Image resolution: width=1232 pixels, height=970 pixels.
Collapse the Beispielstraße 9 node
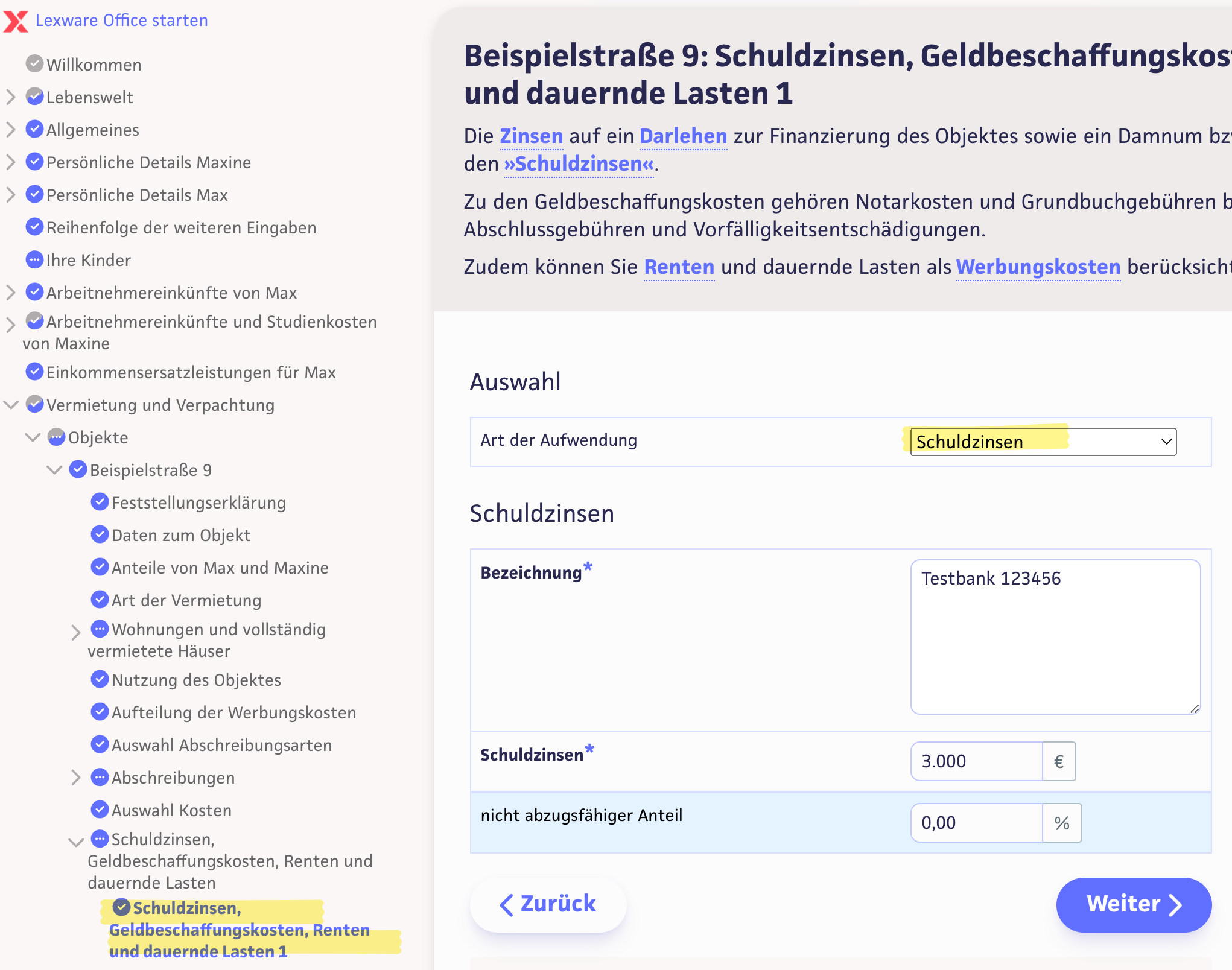pyautogui.click(x=54, y=469)
